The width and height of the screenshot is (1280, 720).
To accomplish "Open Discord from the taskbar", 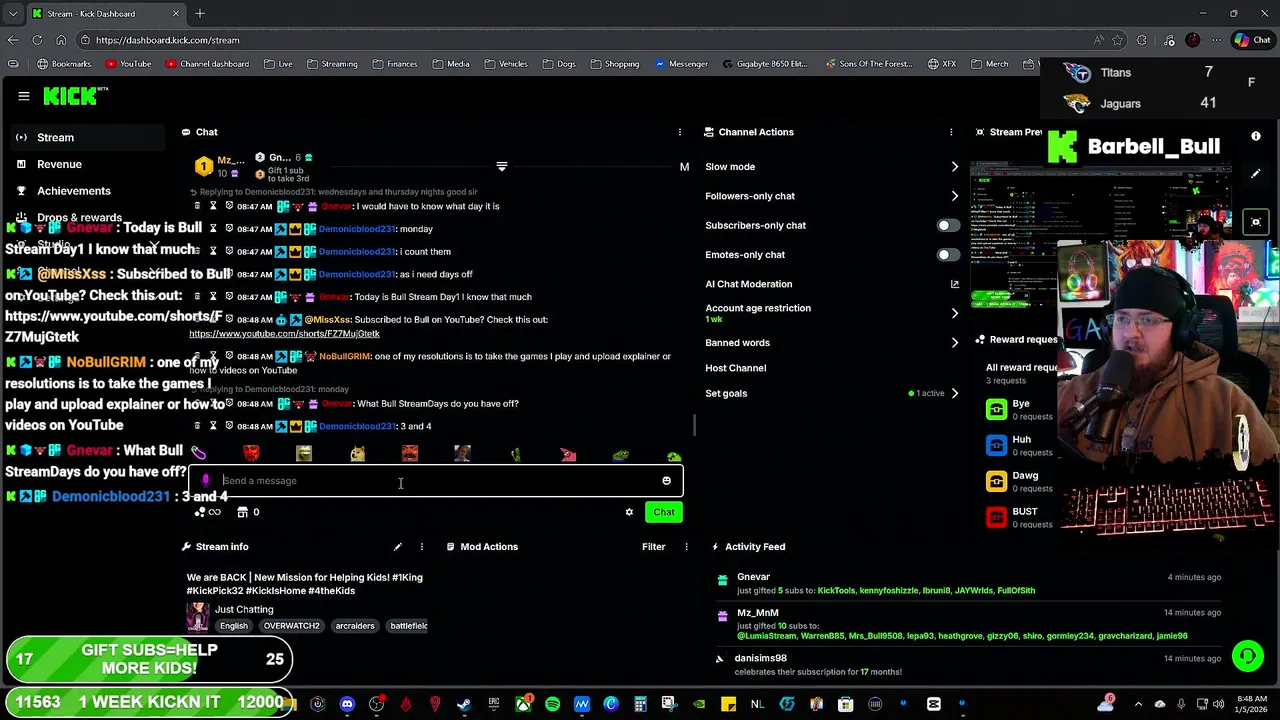I will coord(347,704).
